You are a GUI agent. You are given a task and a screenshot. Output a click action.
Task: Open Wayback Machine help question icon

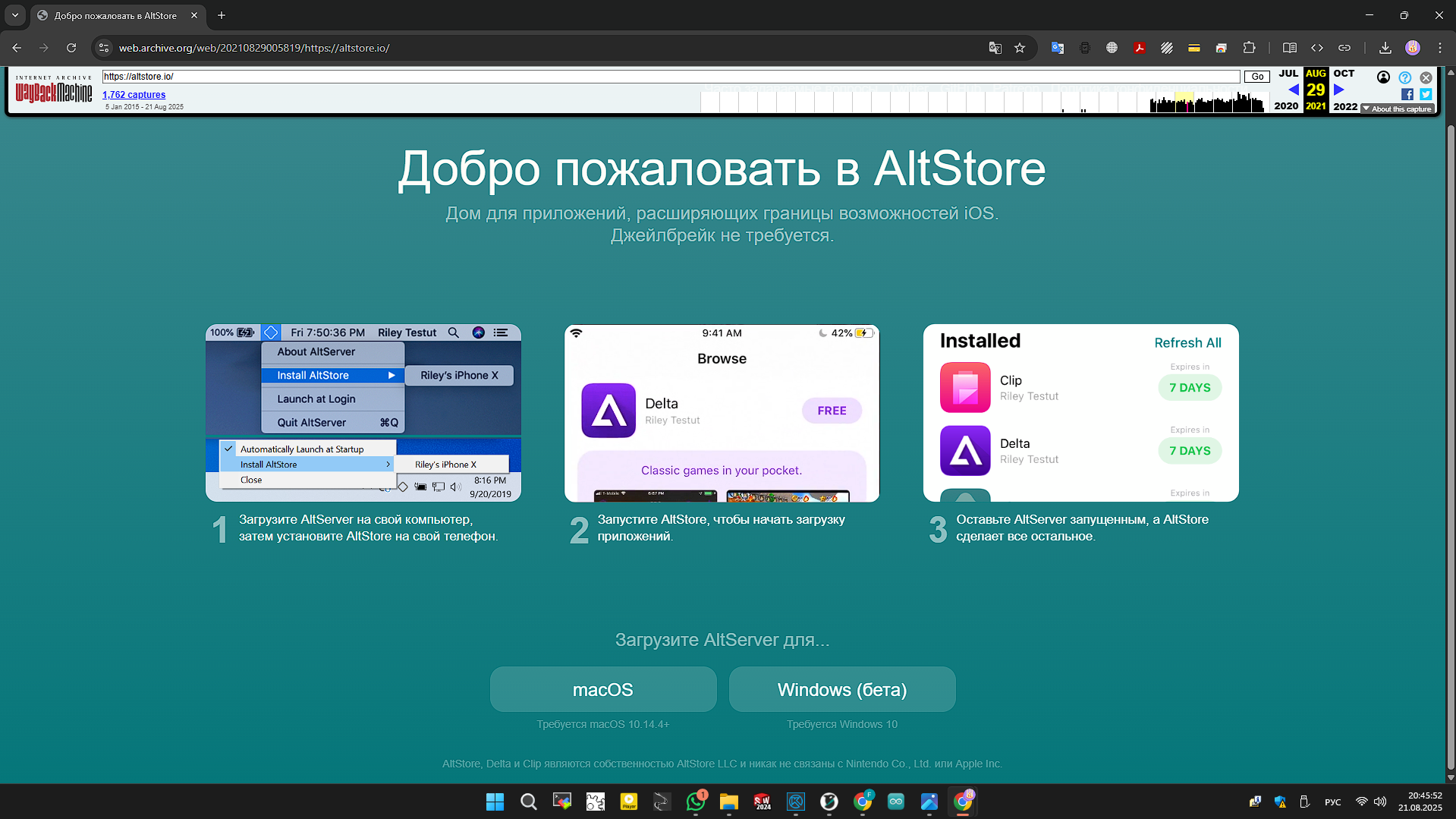pos(1404,77)
